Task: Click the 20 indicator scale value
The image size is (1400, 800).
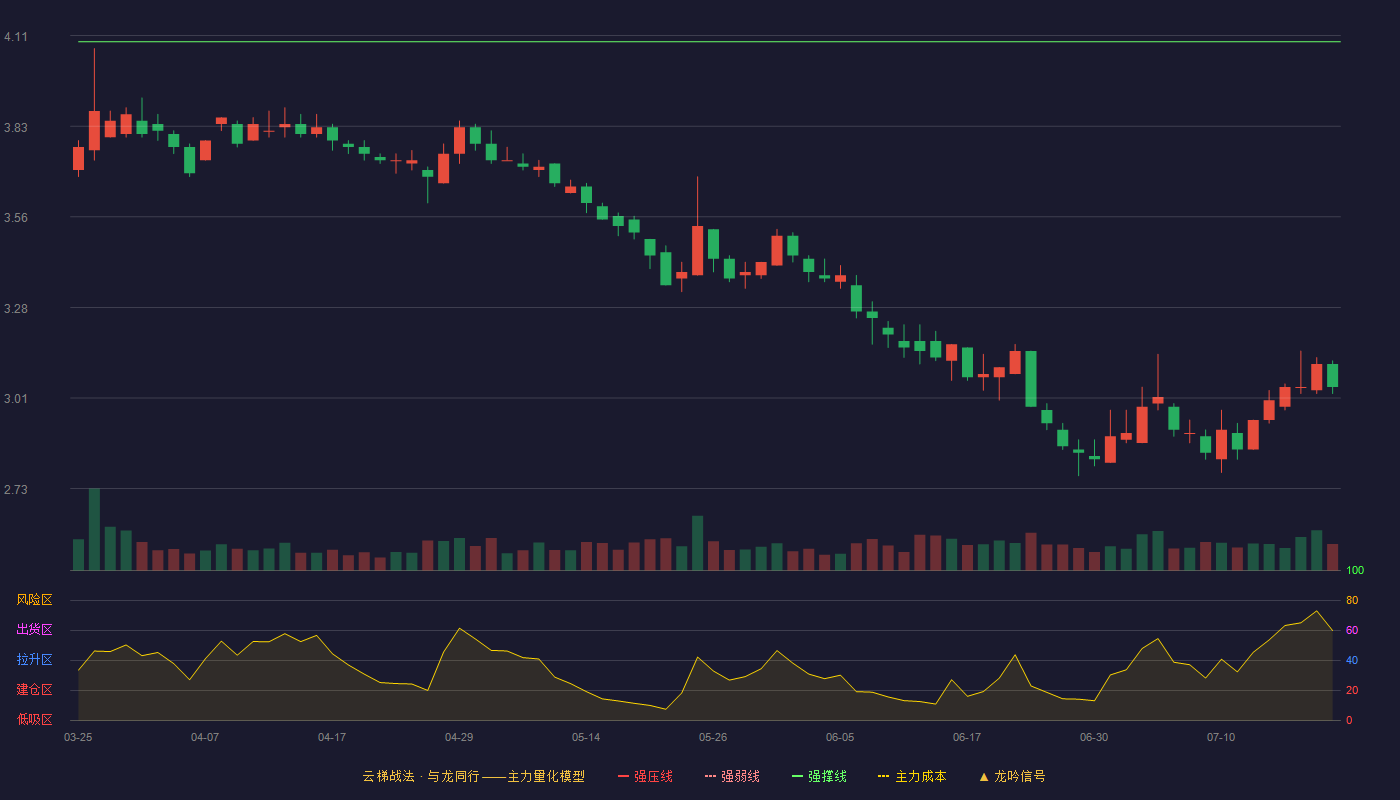Action: pos(1352,690)
